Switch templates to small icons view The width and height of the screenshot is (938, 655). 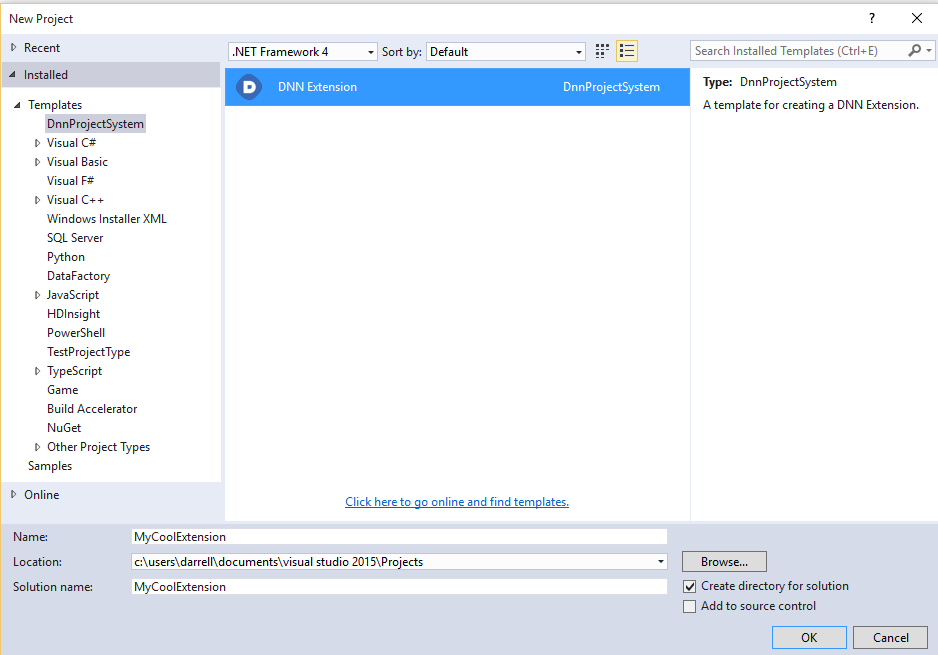pyautogui.click(x=601, y=51)
